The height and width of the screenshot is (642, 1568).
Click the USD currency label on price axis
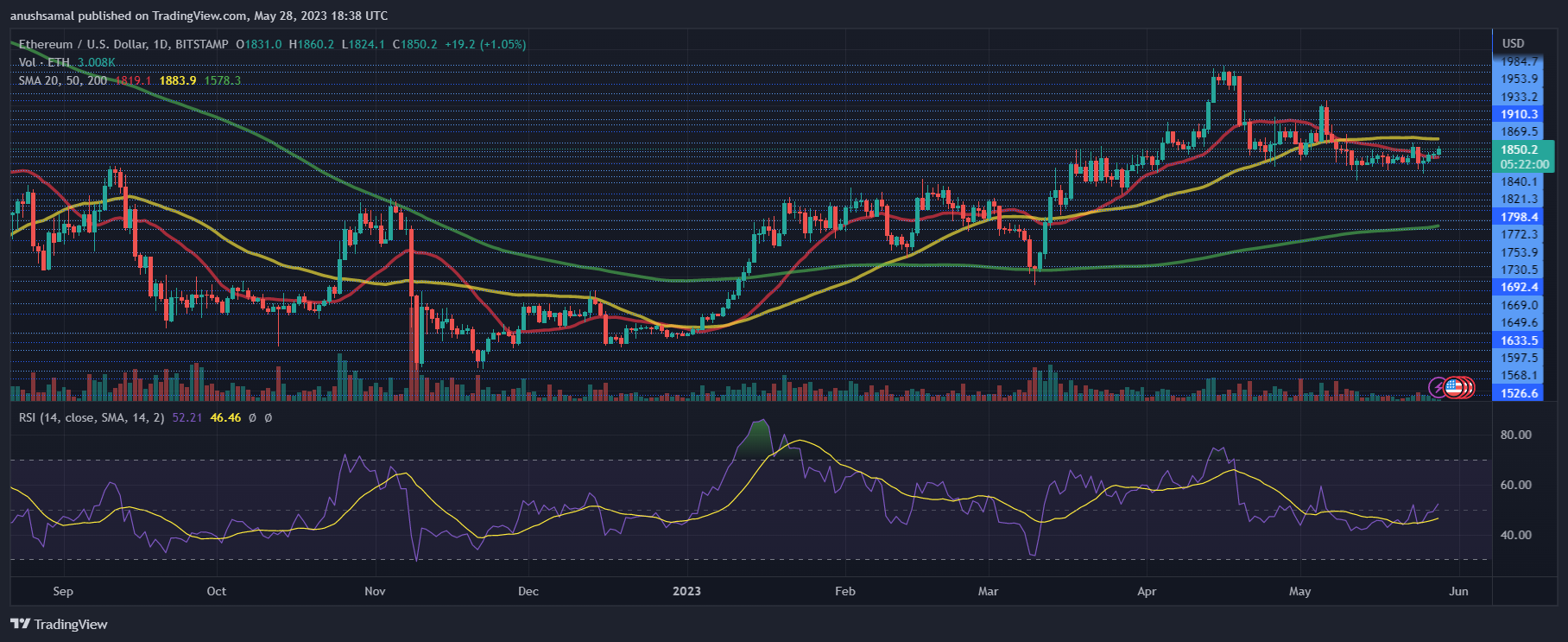click(x=1513, y=43)
